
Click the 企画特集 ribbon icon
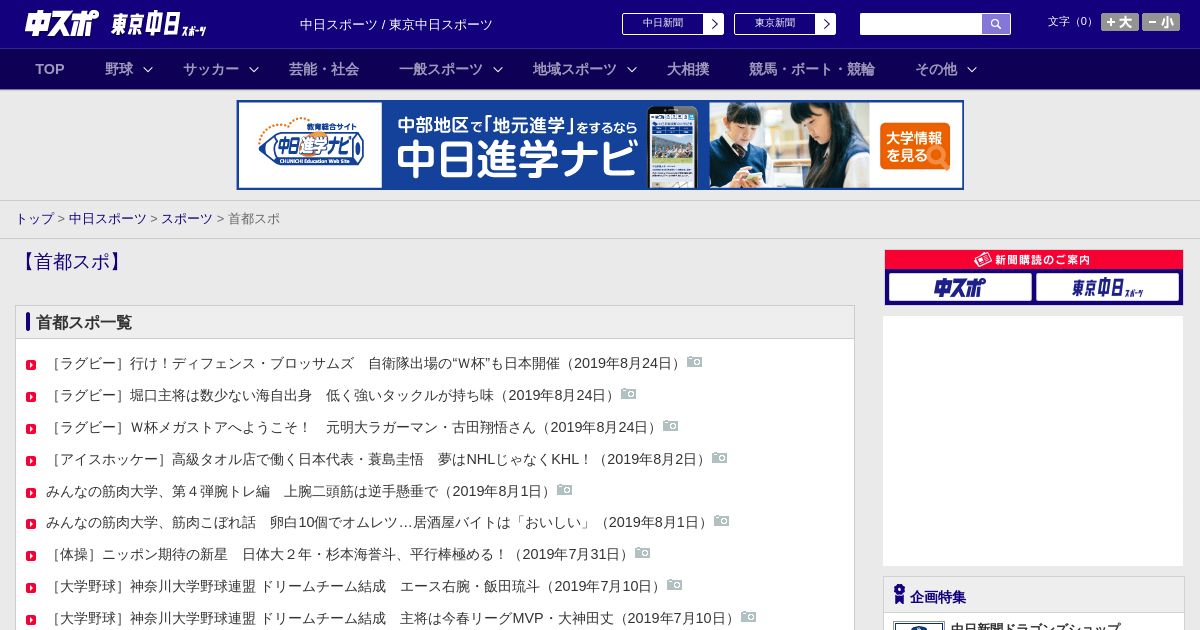(899, 595)
